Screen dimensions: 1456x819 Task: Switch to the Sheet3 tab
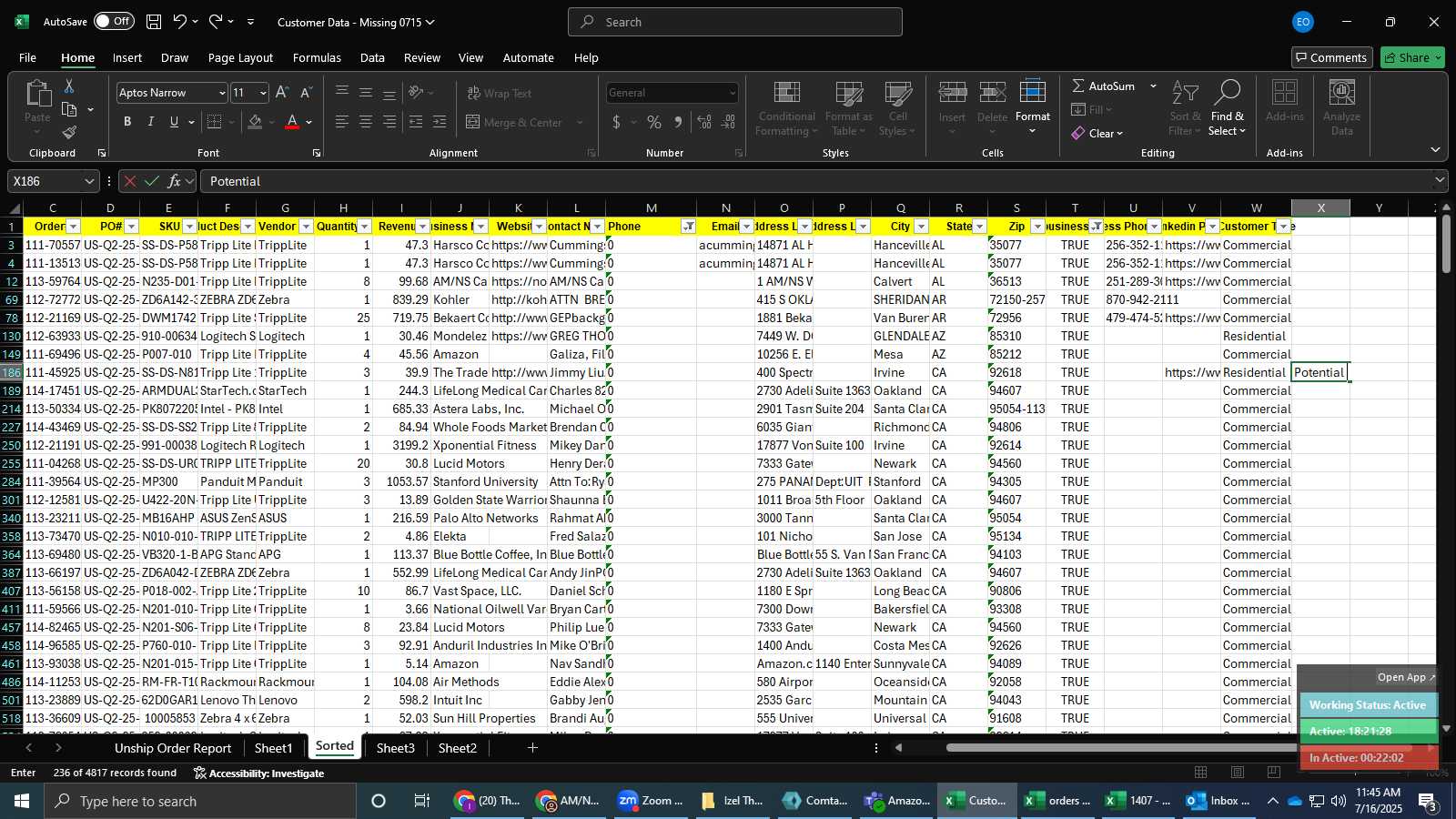396,748
